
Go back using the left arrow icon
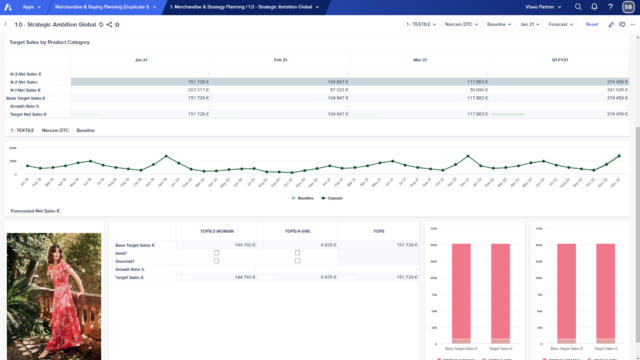tap(6, 24)
